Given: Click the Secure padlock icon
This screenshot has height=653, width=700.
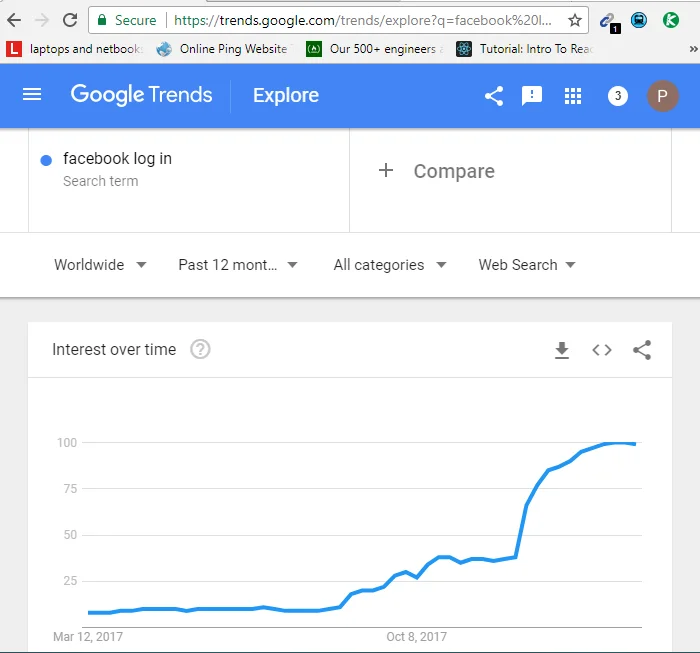Looking at the screenshot, I should 102,20.
